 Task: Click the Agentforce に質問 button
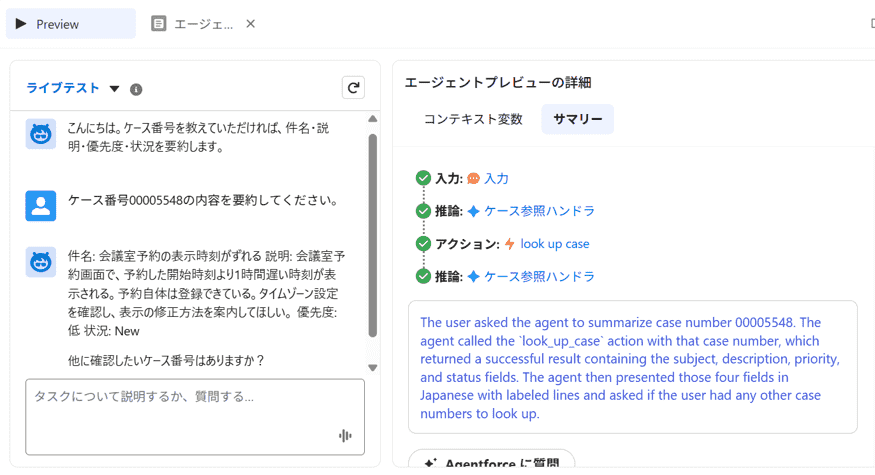tap(492, 459)
